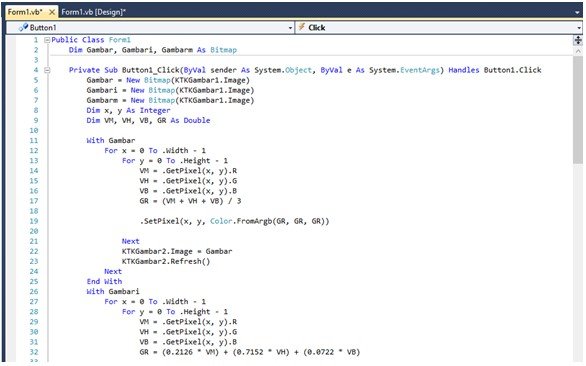
Task: Click the line 'Dim VM, VH, VB, GR As Double'
Action: 148,120
